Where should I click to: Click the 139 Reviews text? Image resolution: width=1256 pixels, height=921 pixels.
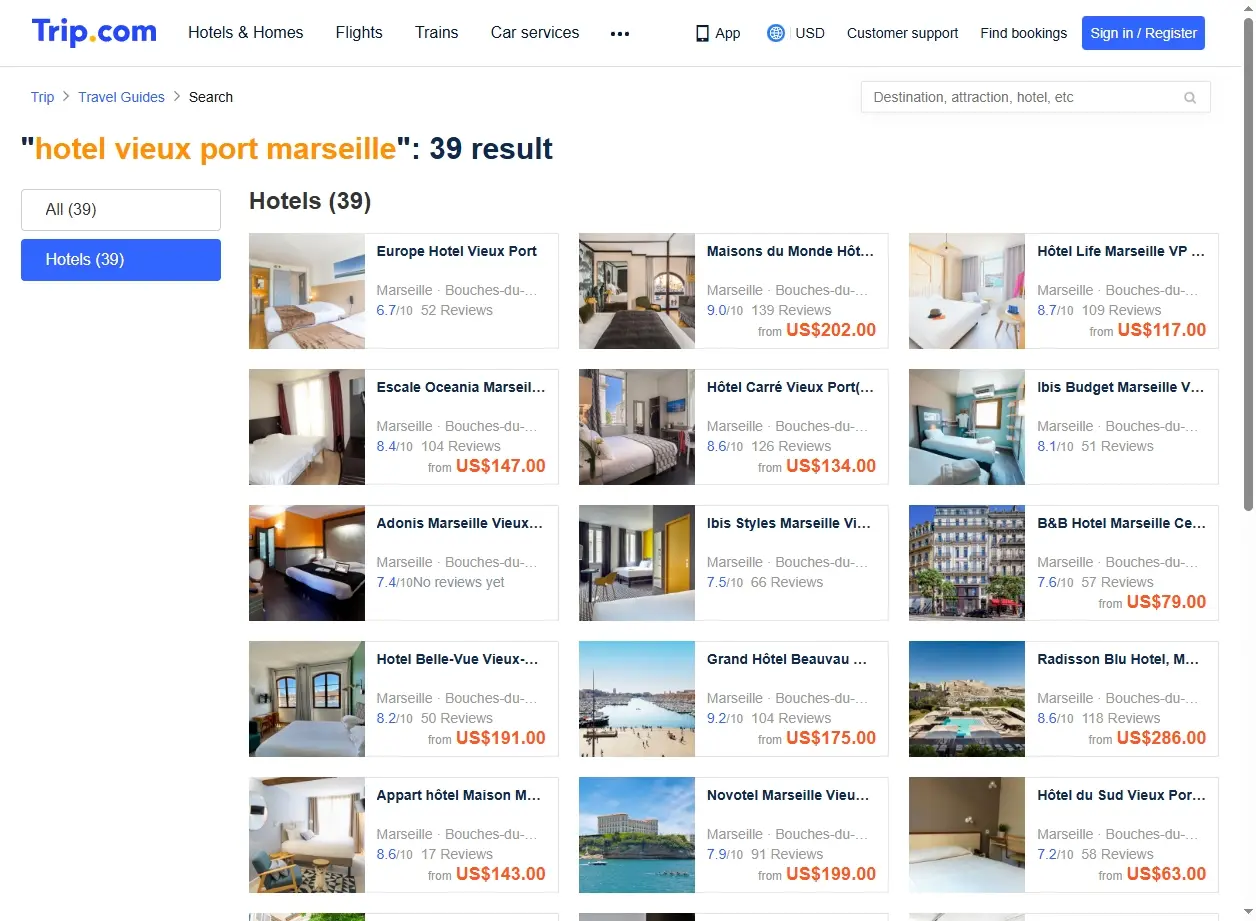pos(791,311)
